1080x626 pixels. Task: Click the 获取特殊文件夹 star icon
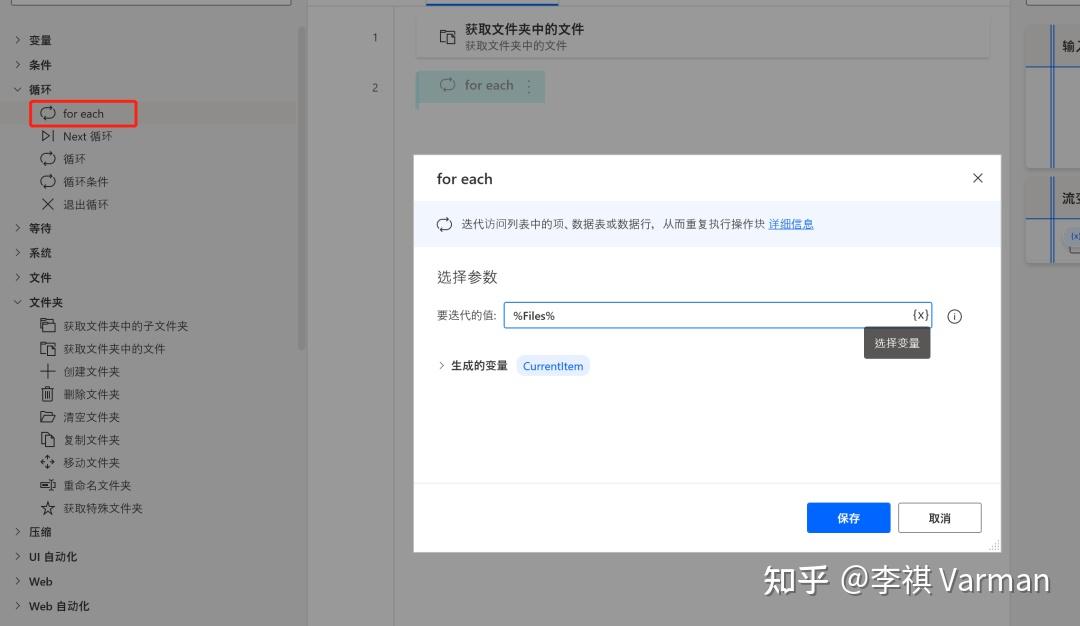47,508
